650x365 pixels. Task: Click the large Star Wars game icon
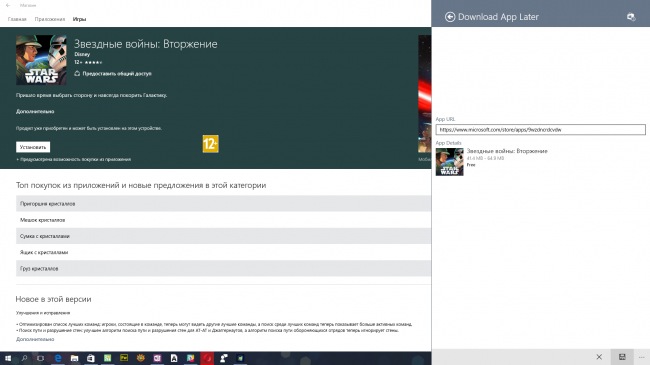pyautogui.click(x=41, y=60)
